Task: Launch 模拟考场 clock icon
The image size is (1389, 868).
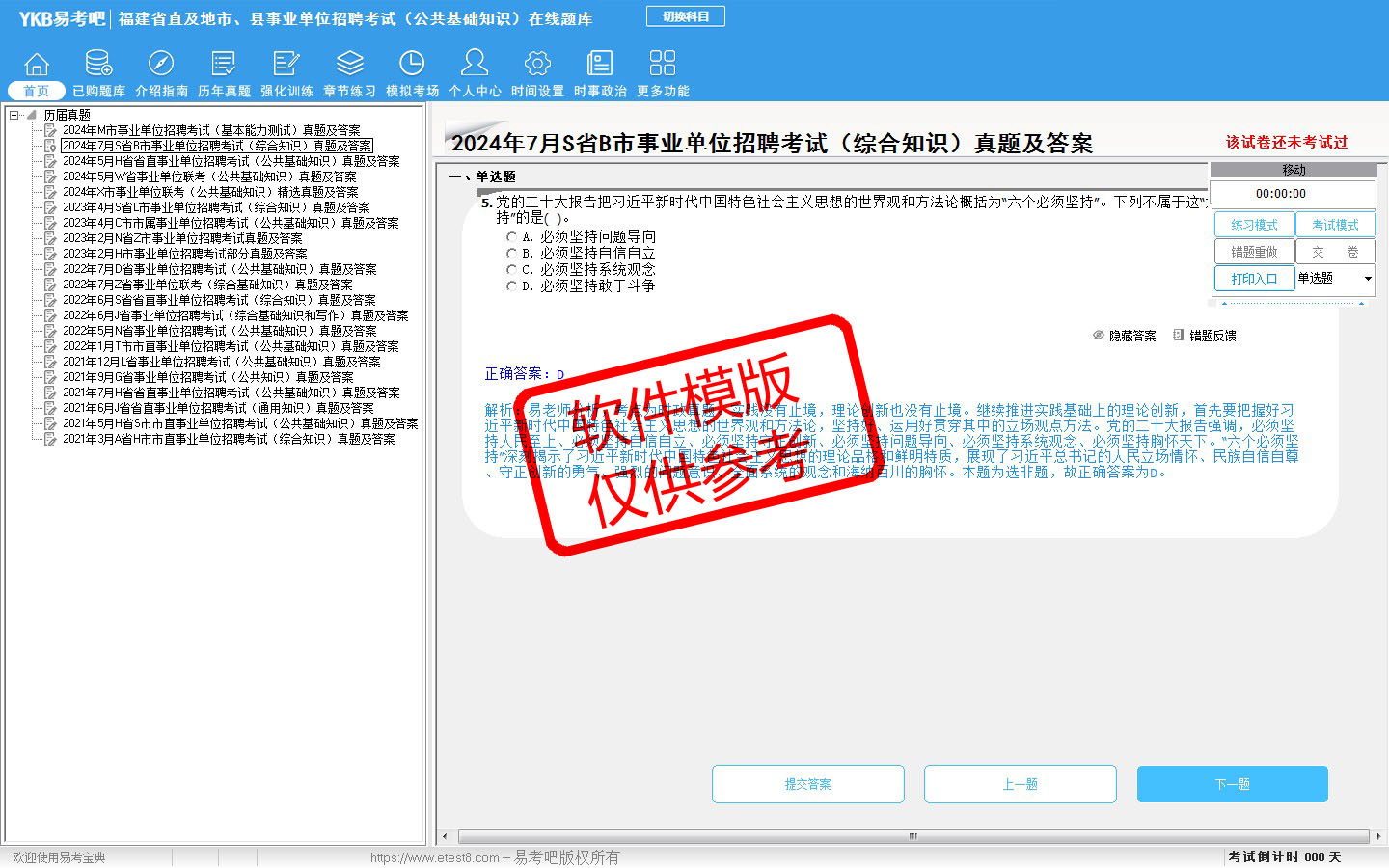Action: coord(412,65)
